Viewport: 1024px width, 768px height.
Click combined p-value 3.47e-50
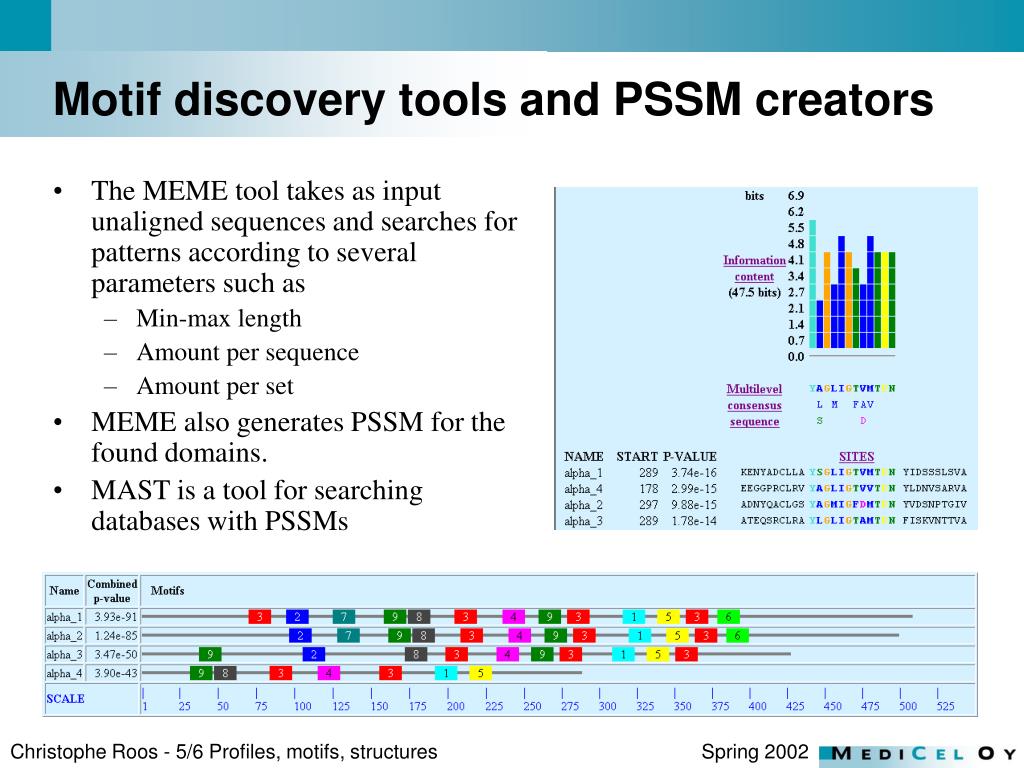[116, 655]
